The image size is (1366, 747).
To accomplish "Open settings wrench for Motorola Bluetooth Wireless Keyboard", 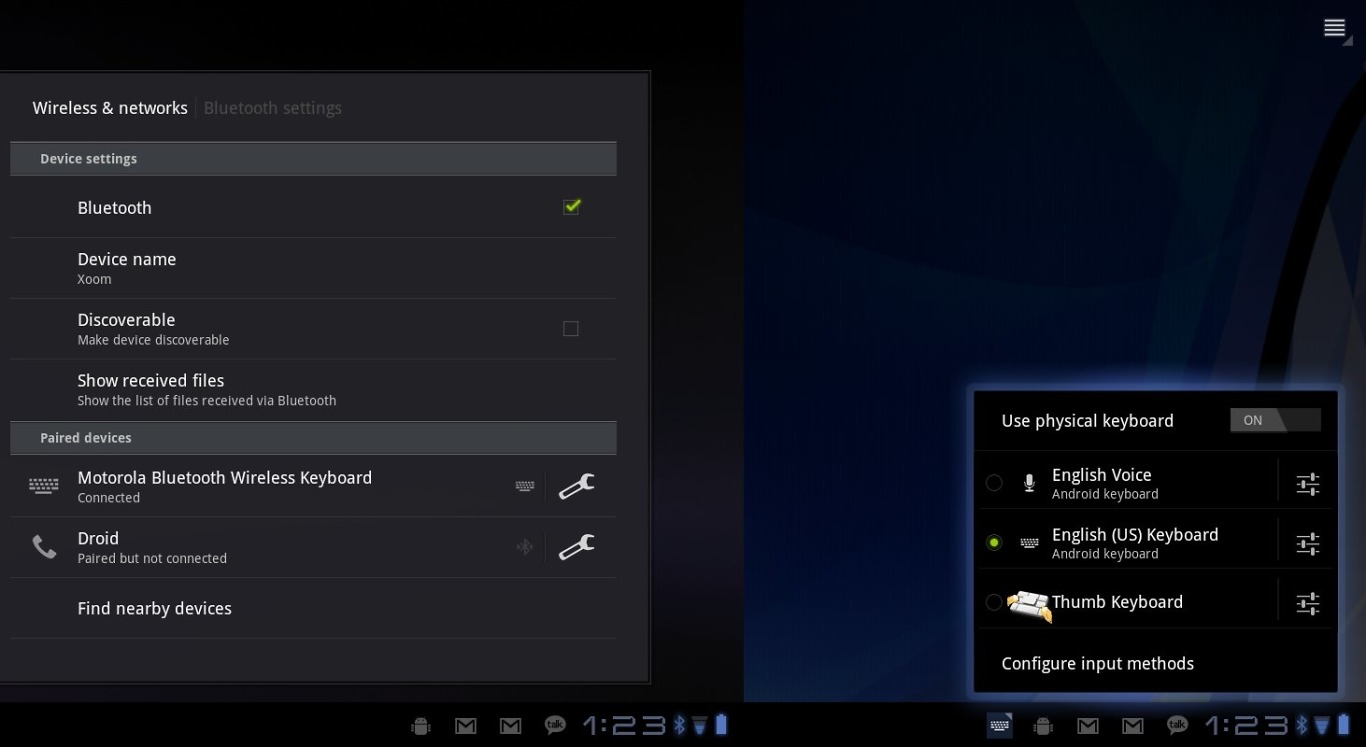I will (x=576, y=486).
